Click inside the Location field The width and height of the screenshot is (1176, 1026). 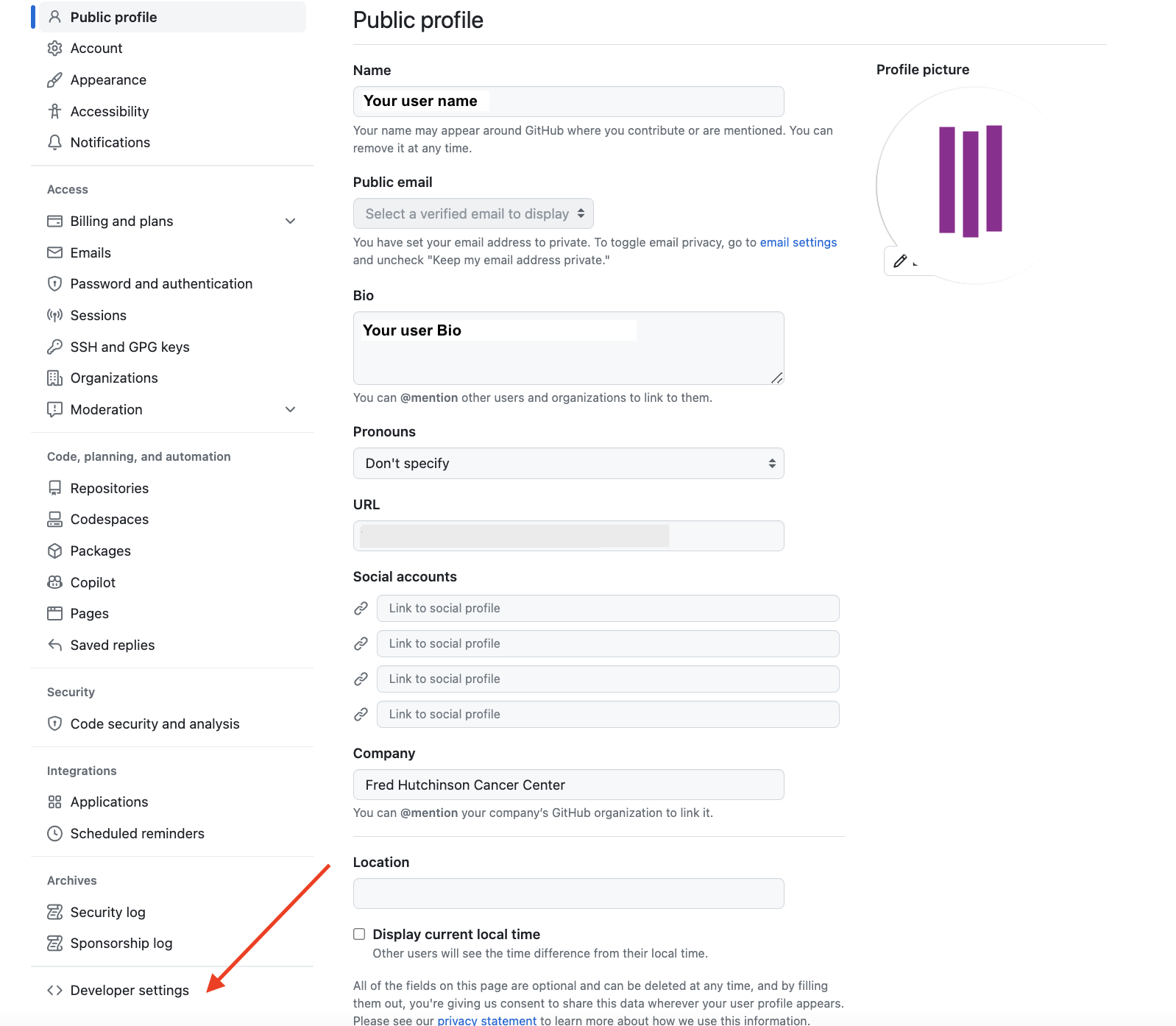[x=567, y=893]
